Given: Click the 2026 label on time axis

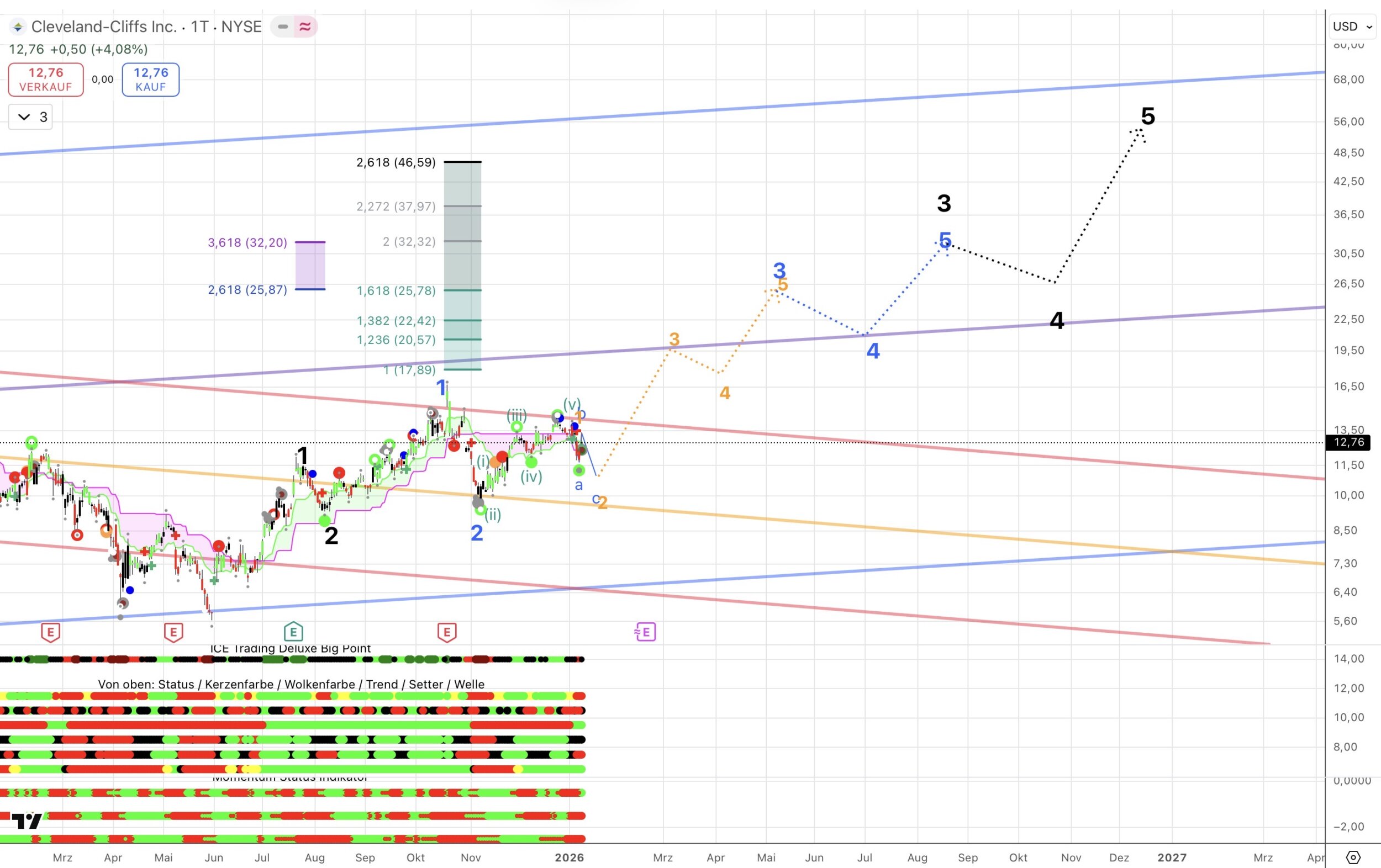Looking at the screenshot, I should click(569, 857).
